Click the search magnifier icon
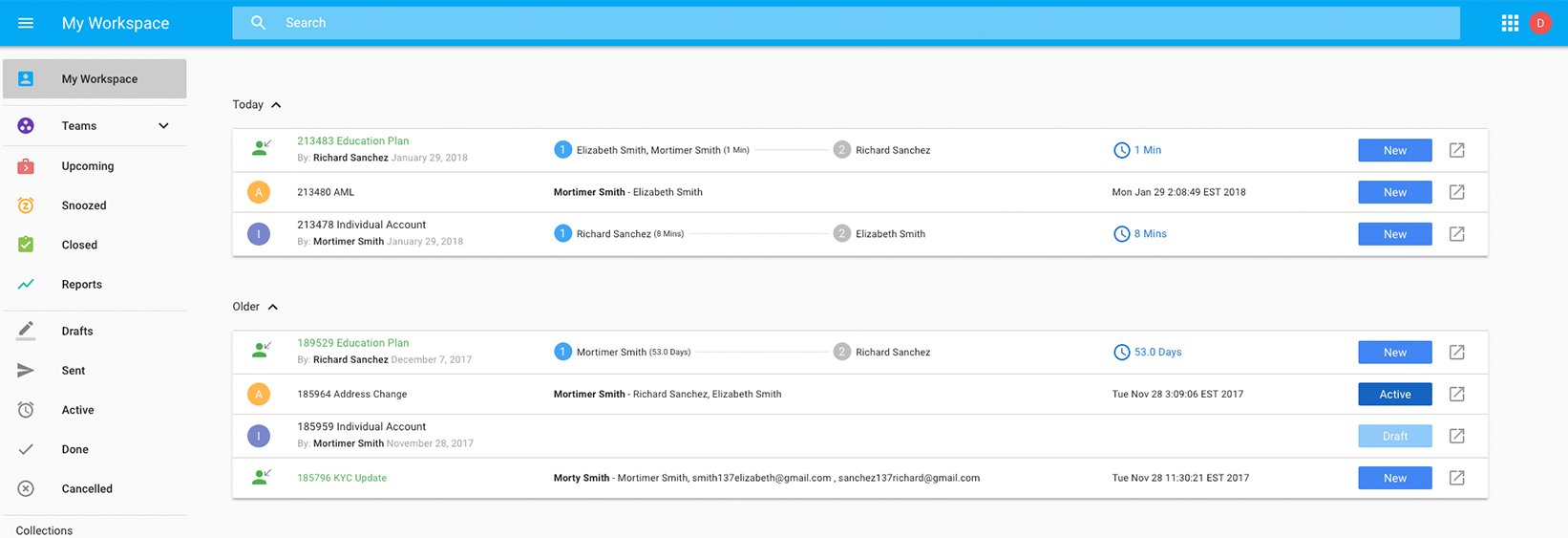This screenshot has width=1568, height=538. 259,23
